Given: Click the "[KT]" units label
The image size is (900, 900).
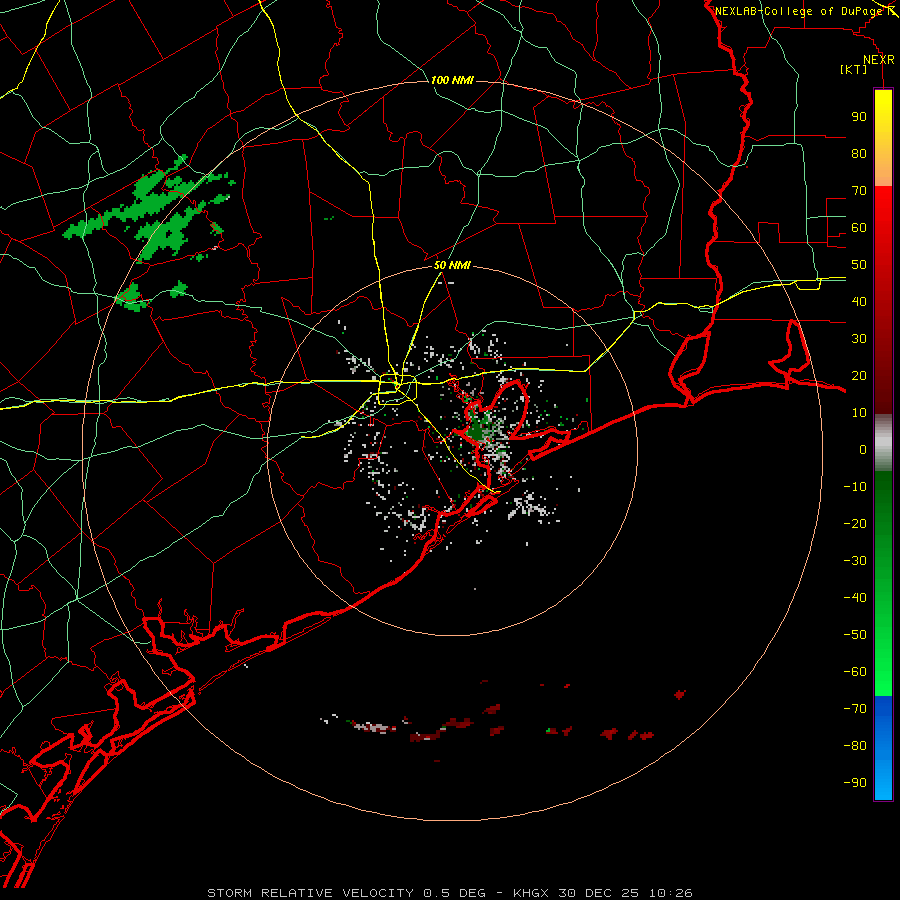Looking at the screenshot, I should click(x=854, y=69).
